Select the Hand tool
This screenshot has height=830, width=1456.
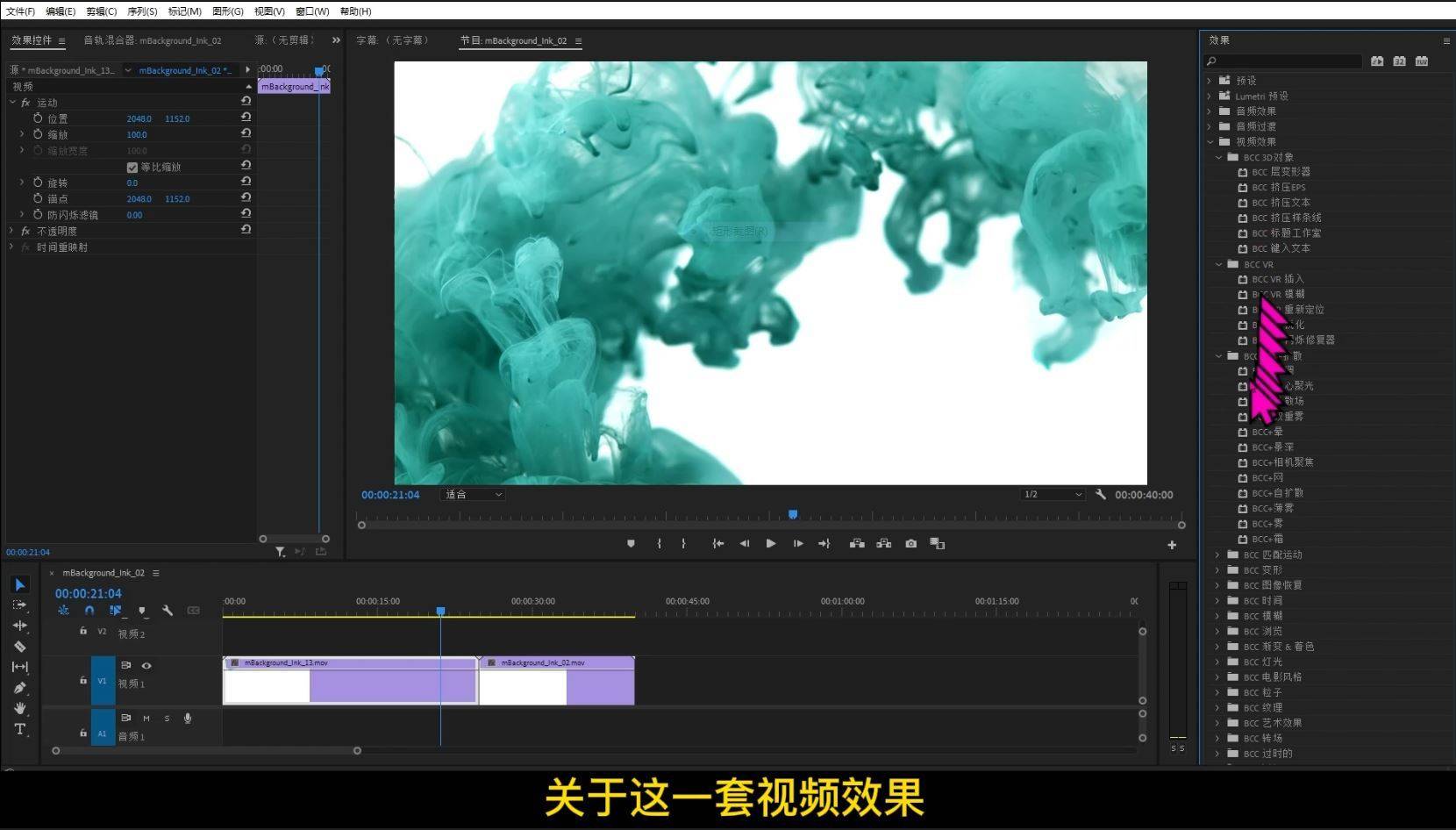click(20, 708)
